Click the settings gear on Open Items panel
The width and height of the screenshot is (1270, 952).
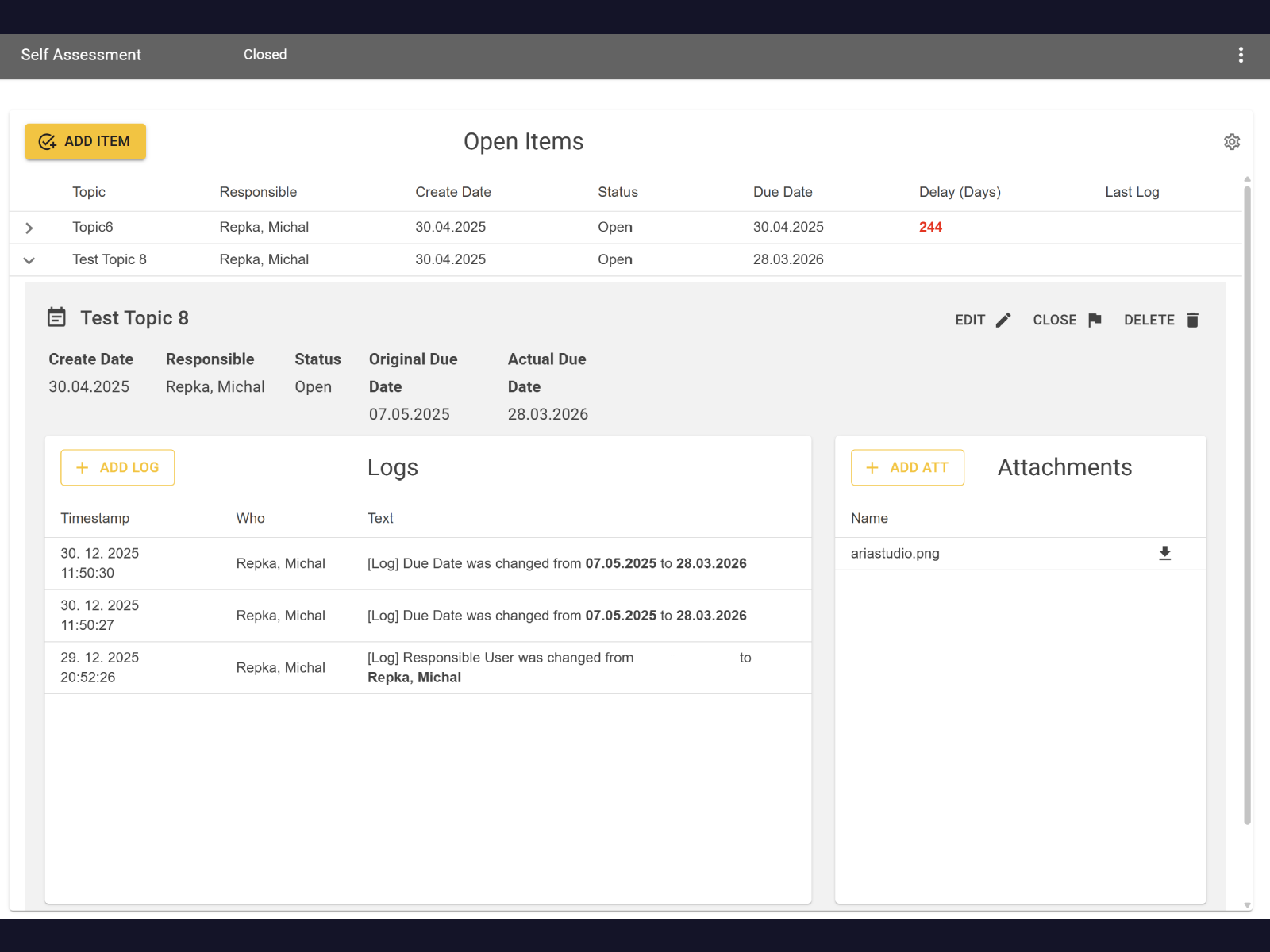1231,141
